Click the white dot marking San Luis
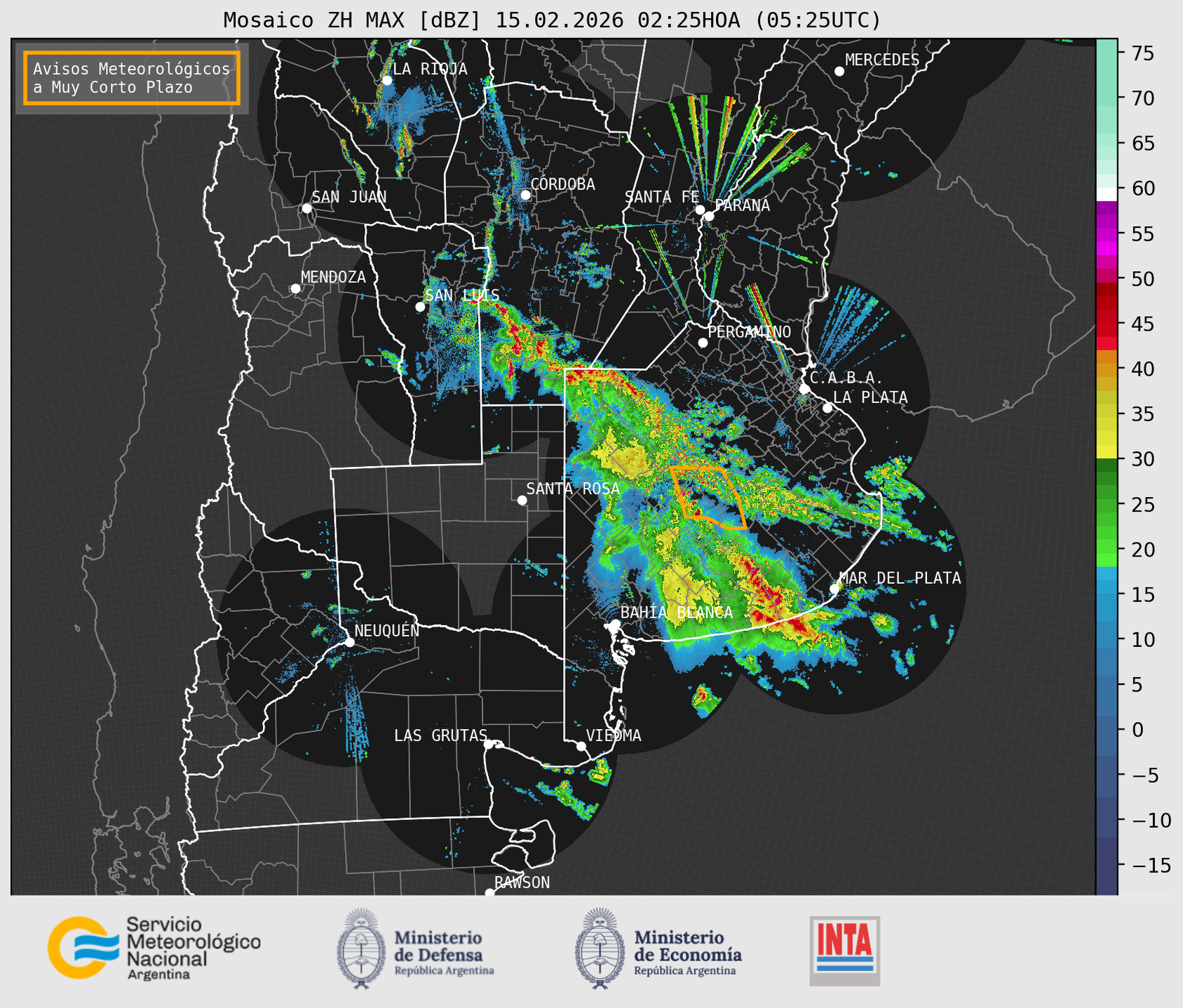 click(x=419, y=307)
